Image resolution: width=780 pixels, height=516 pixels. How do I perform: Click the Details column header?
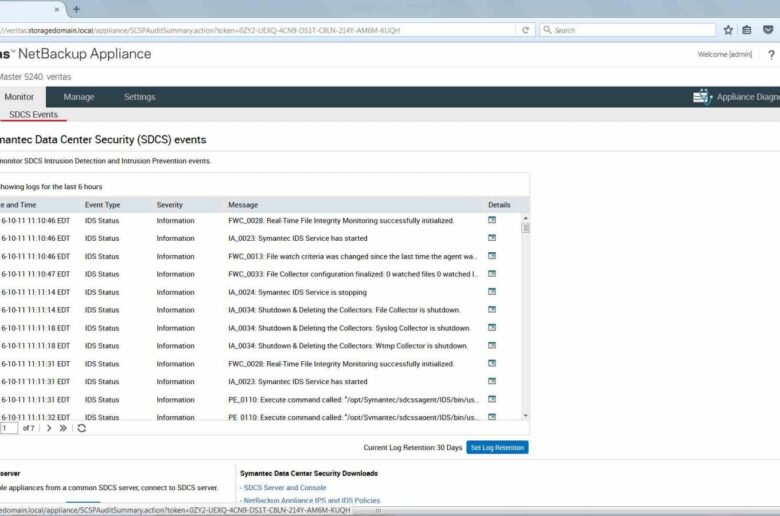(x=499, y=205)
